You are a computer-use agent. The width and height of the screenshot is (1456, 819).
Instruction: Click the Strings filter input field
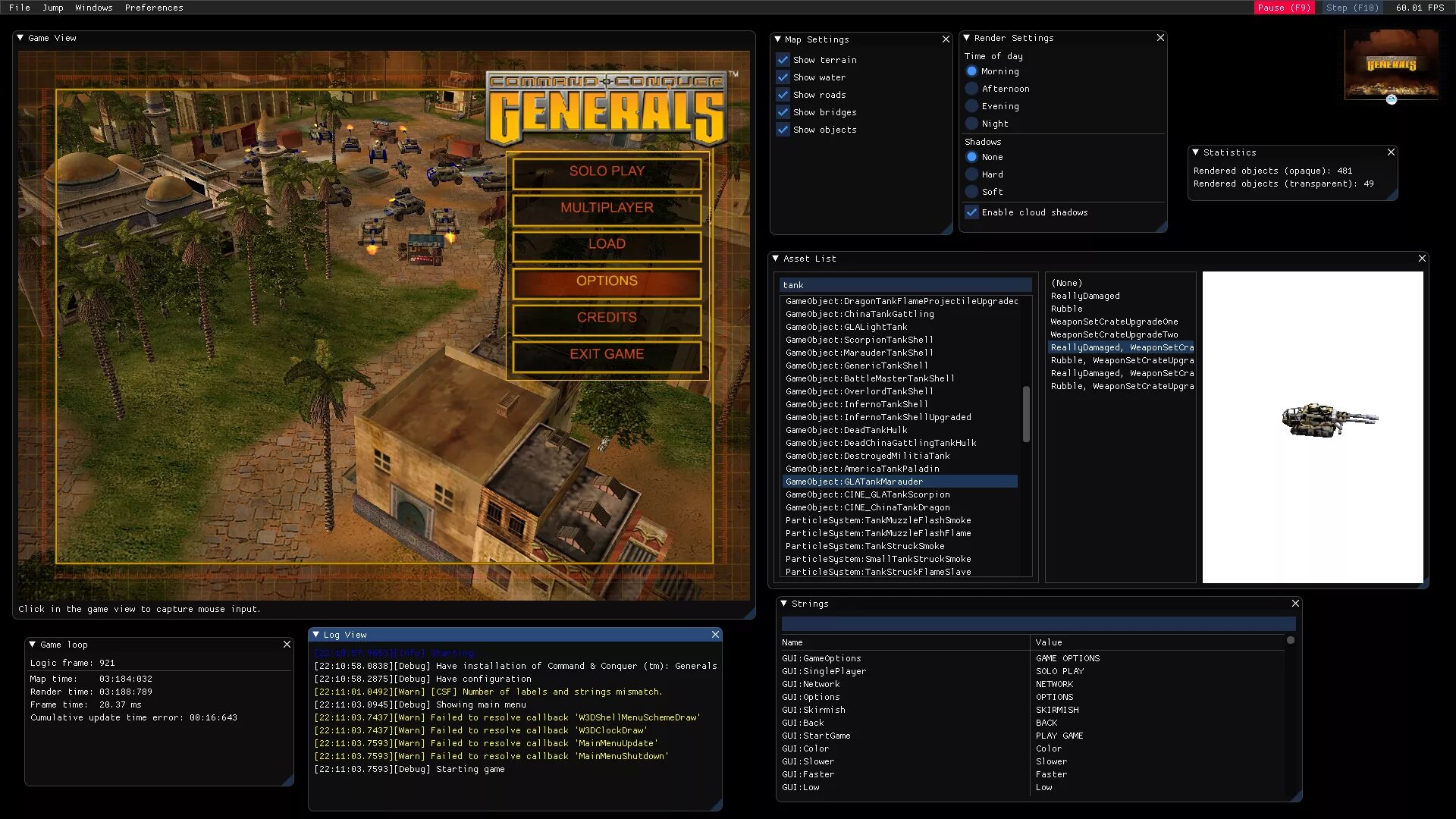point(1039,623)
